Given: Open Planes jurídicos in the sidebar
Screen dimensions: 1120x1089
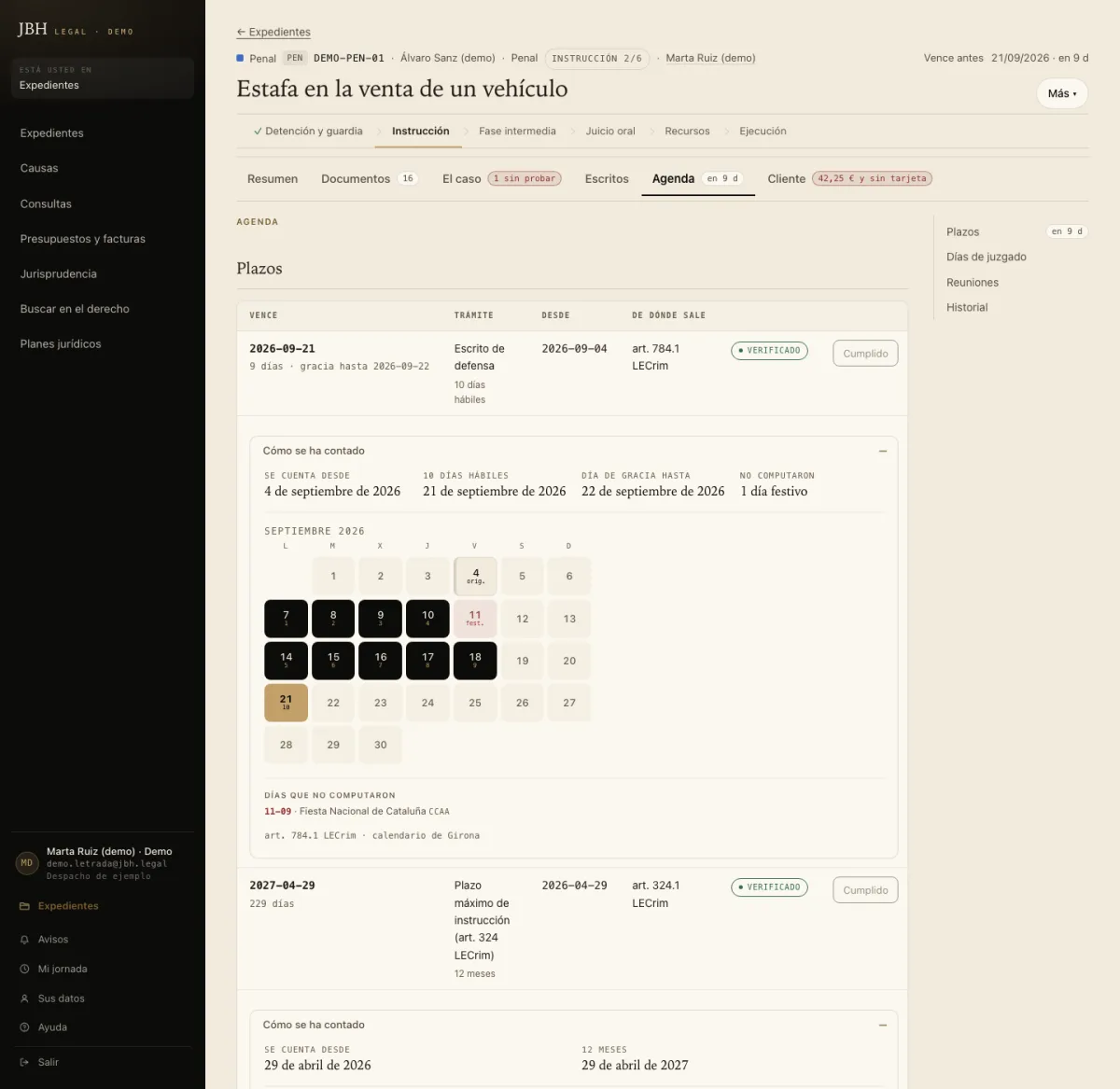Looking at the screenshot, I should pos(61,344).
